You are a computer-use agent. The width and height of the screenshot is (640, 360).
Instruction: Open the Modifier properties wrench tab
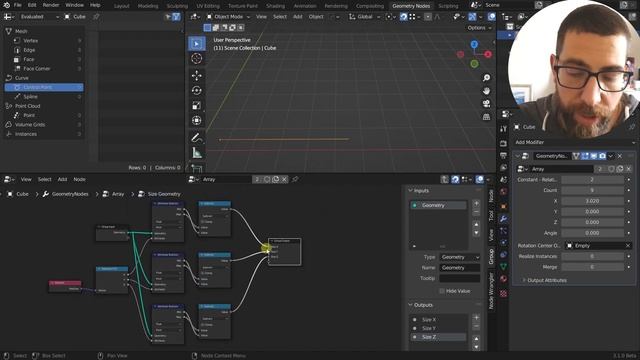click(x=503, y=219)
